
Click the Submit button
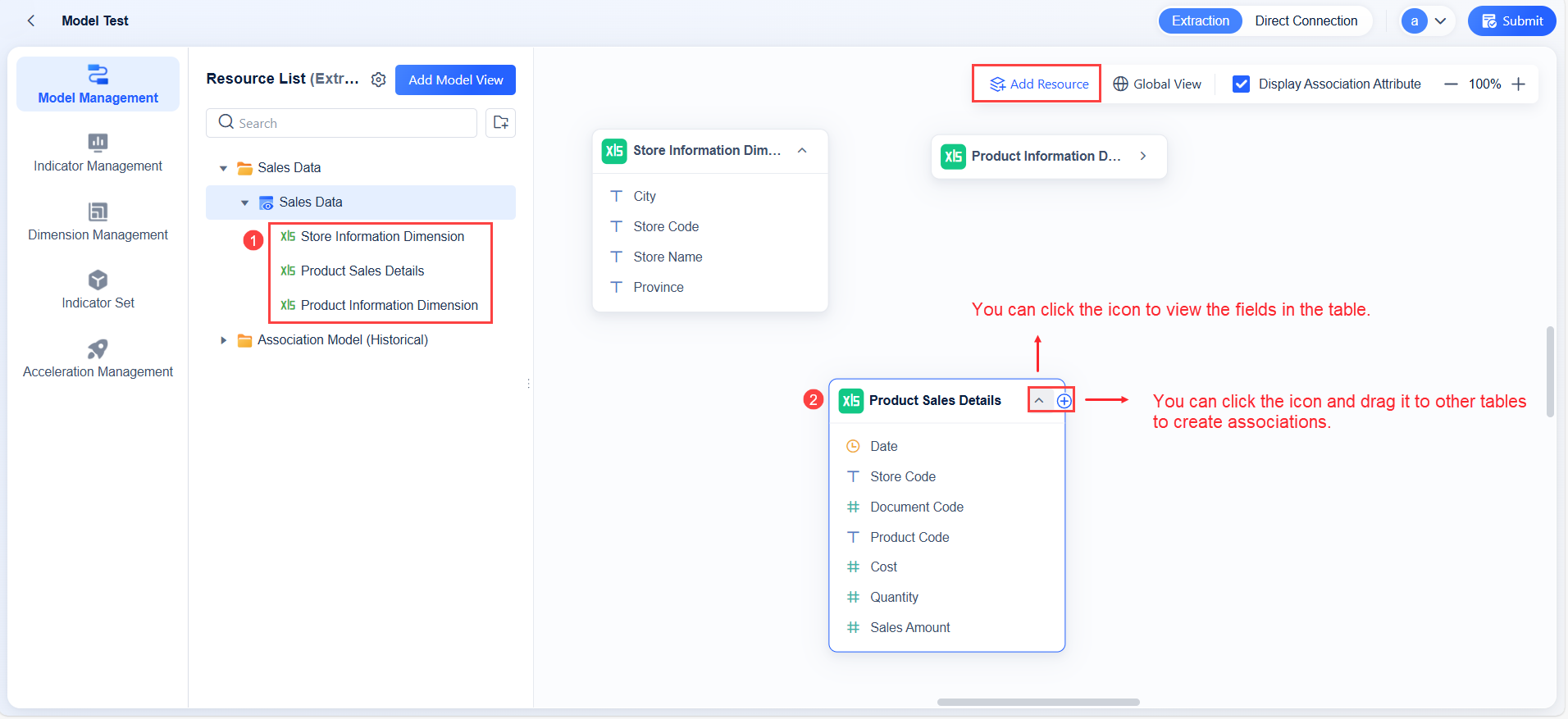click(1511, 21)
